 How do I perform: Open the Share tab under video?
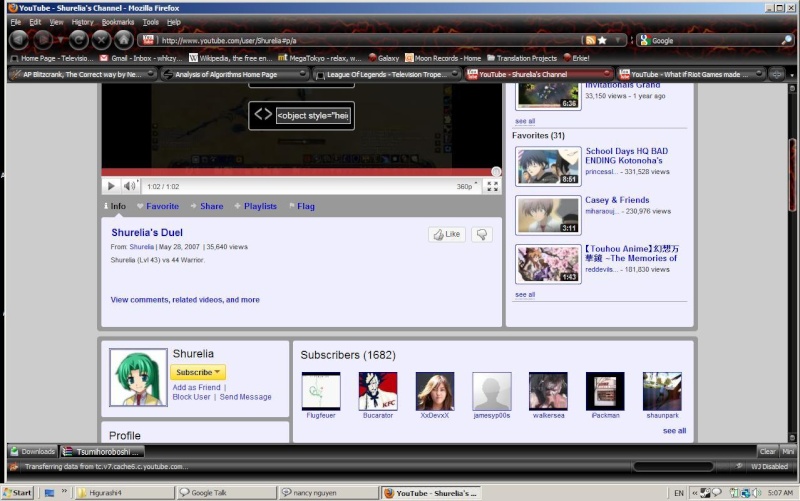pos(207,206)
